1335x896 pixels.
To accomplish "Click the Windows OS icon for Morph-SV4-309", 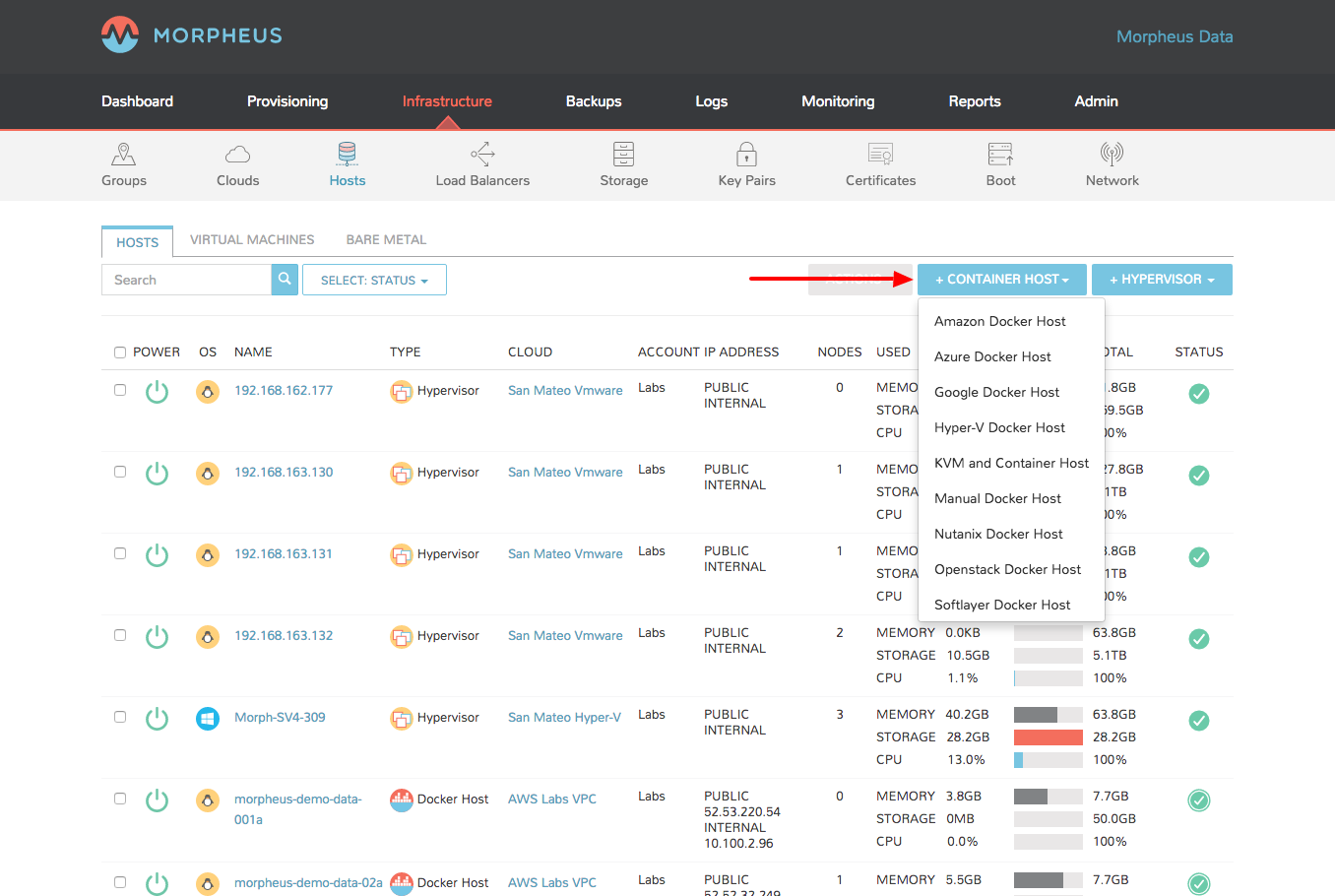I will pos(208,719).
